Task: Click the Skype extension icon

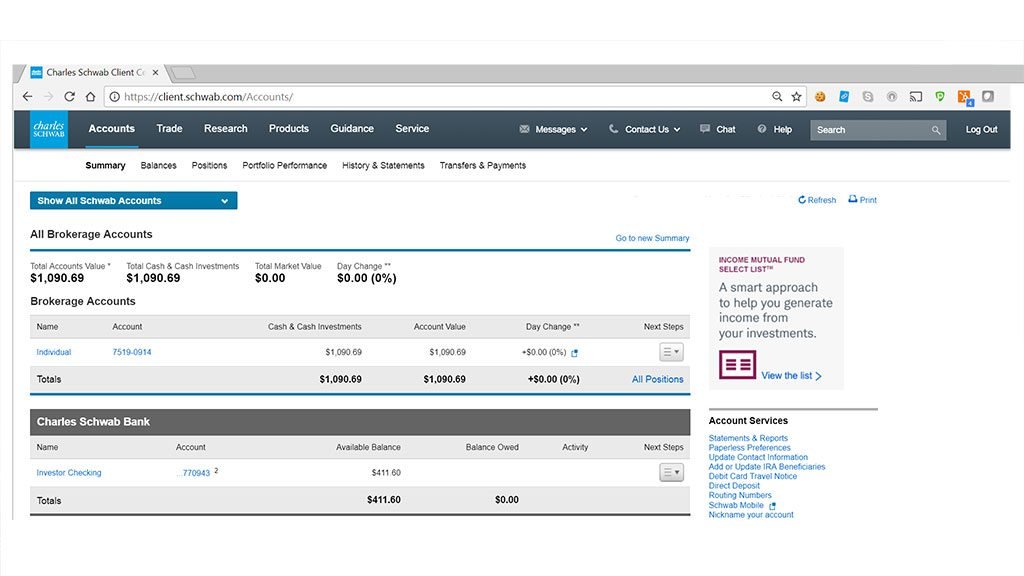Action: [x=868, y=97]
